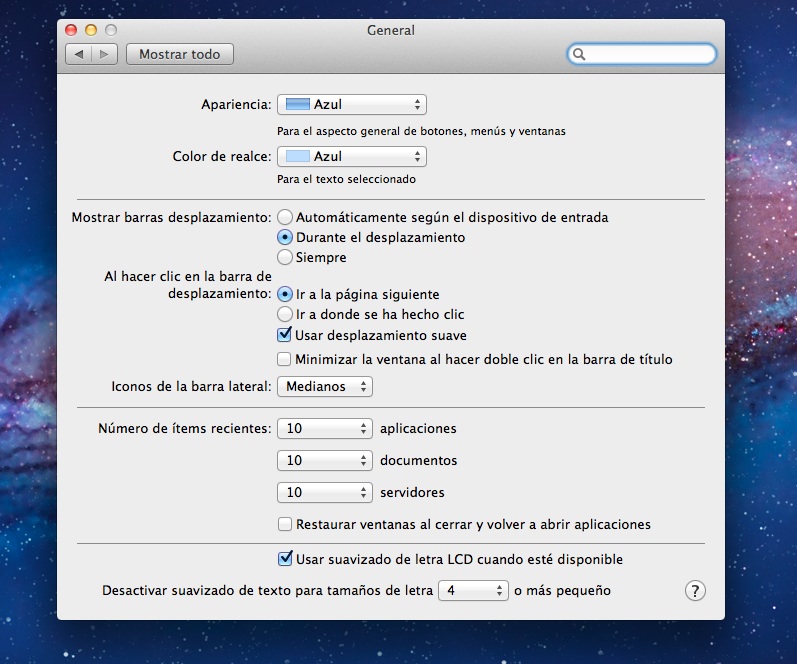Click the yellow minimize window button
The image size is (797, 664).
(91, 31)
